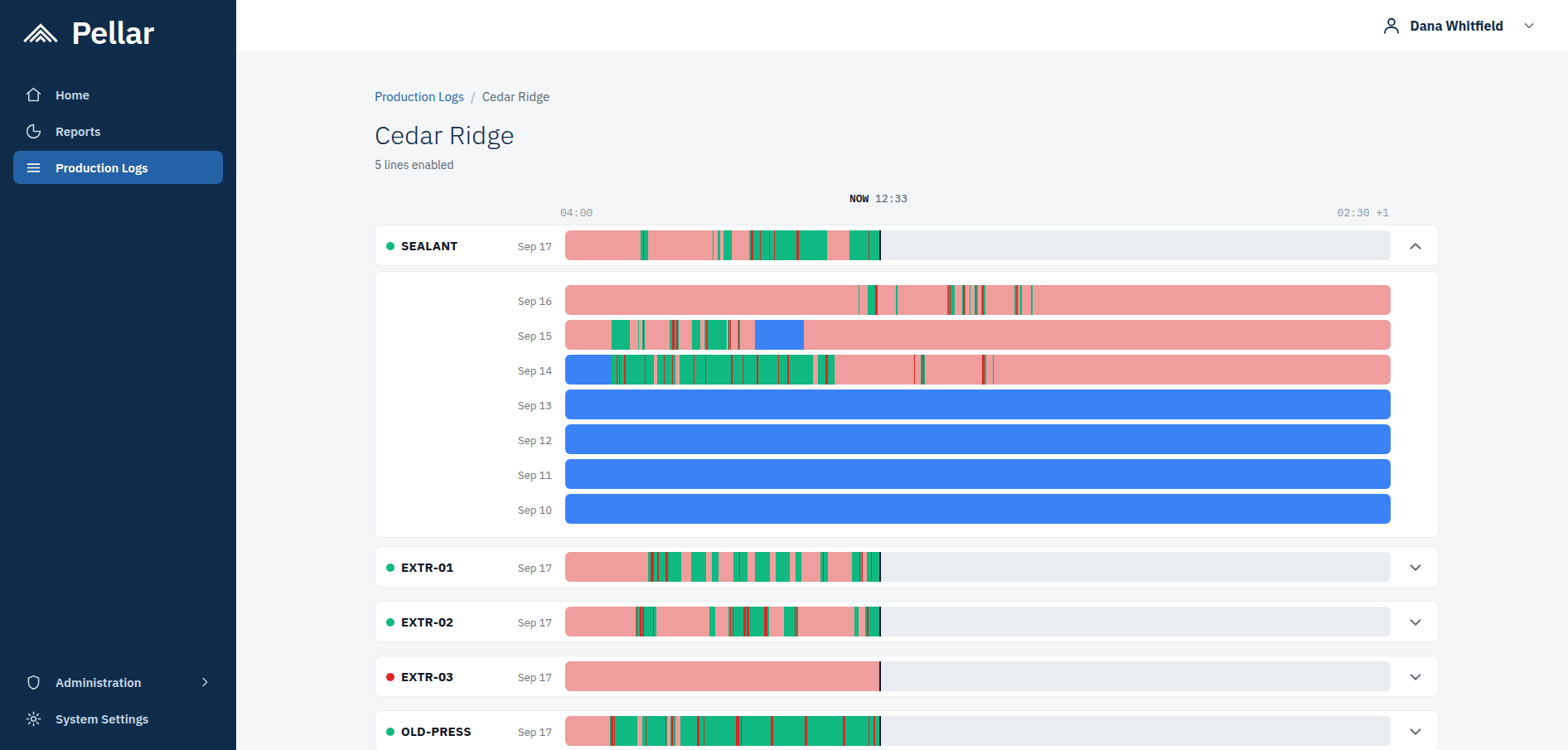Click the Sep 10 date label
This screenshot has height=750, width=1568.
[535, 510]
